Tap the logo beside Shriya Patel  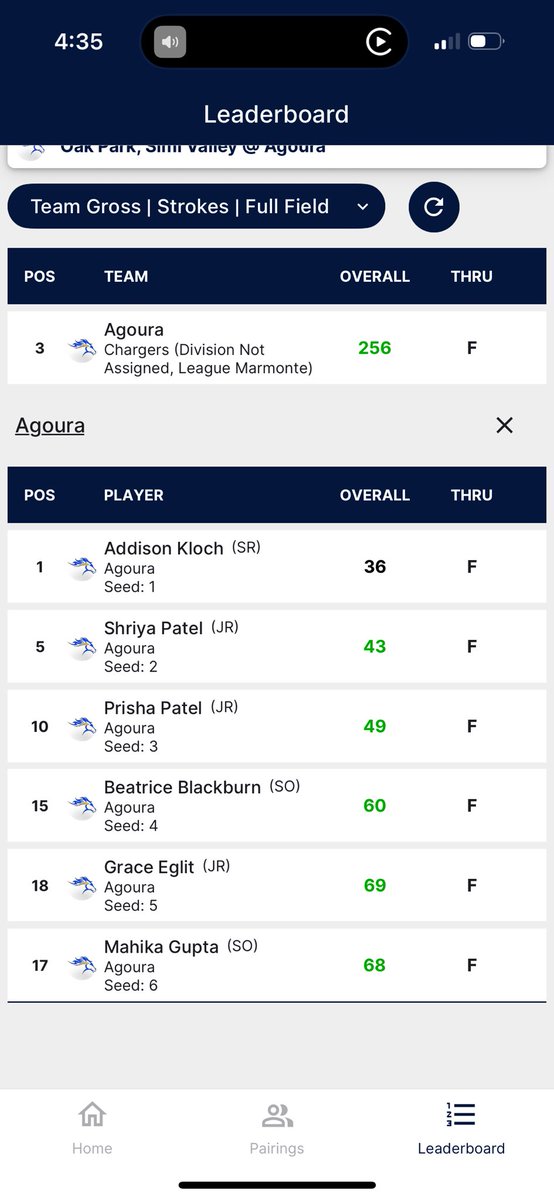[82, 647]
